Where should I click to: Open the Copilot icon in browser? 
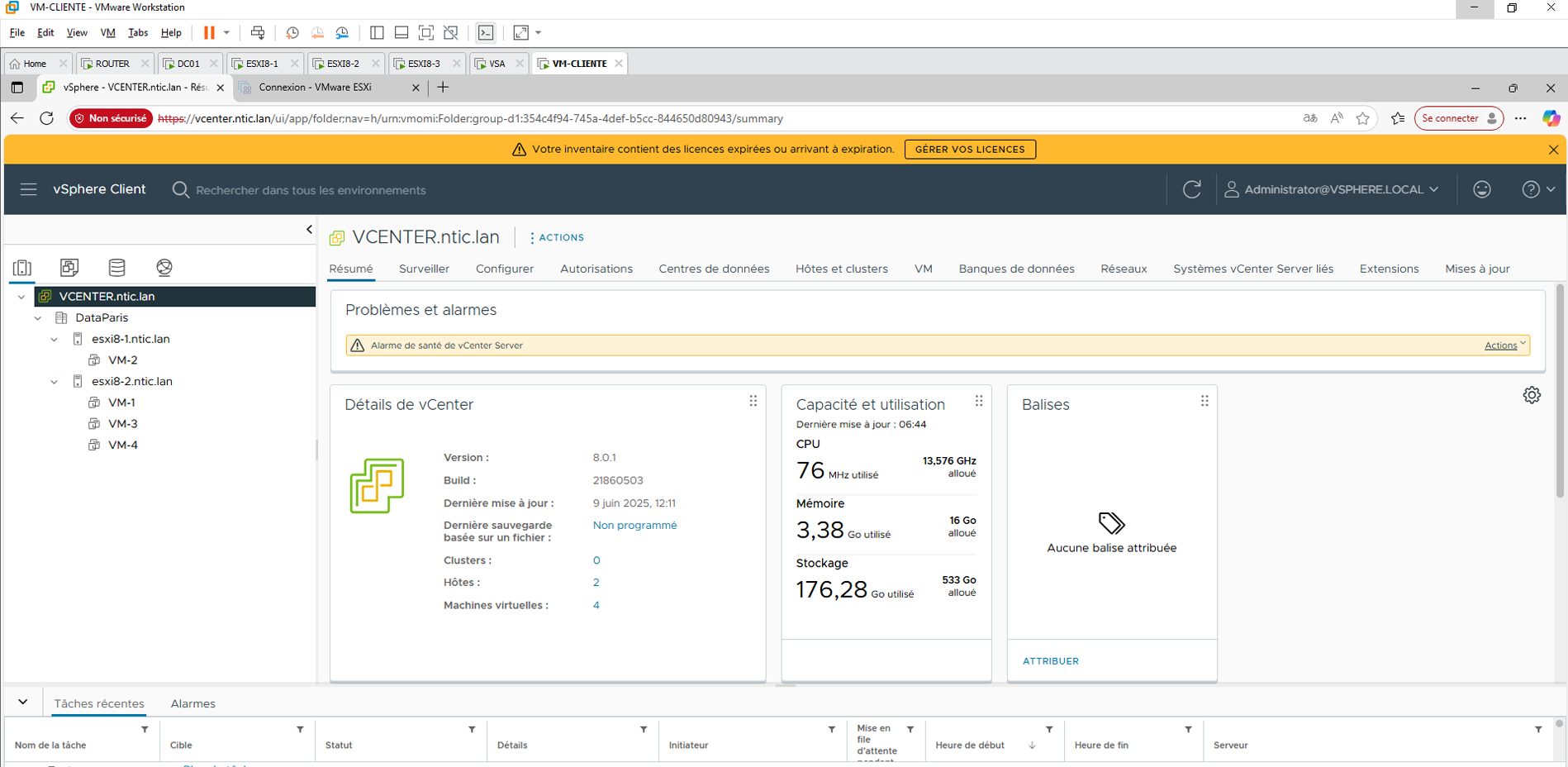click(x=1551, y=118)
